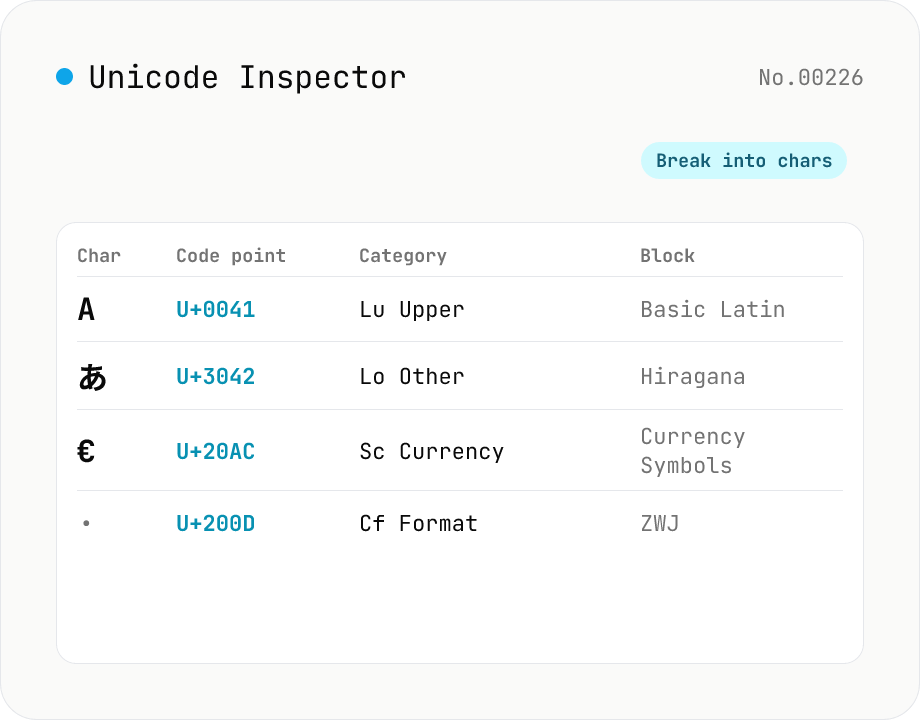
Task: Open the U+200D code point
Action: click(x=215, y=523)
